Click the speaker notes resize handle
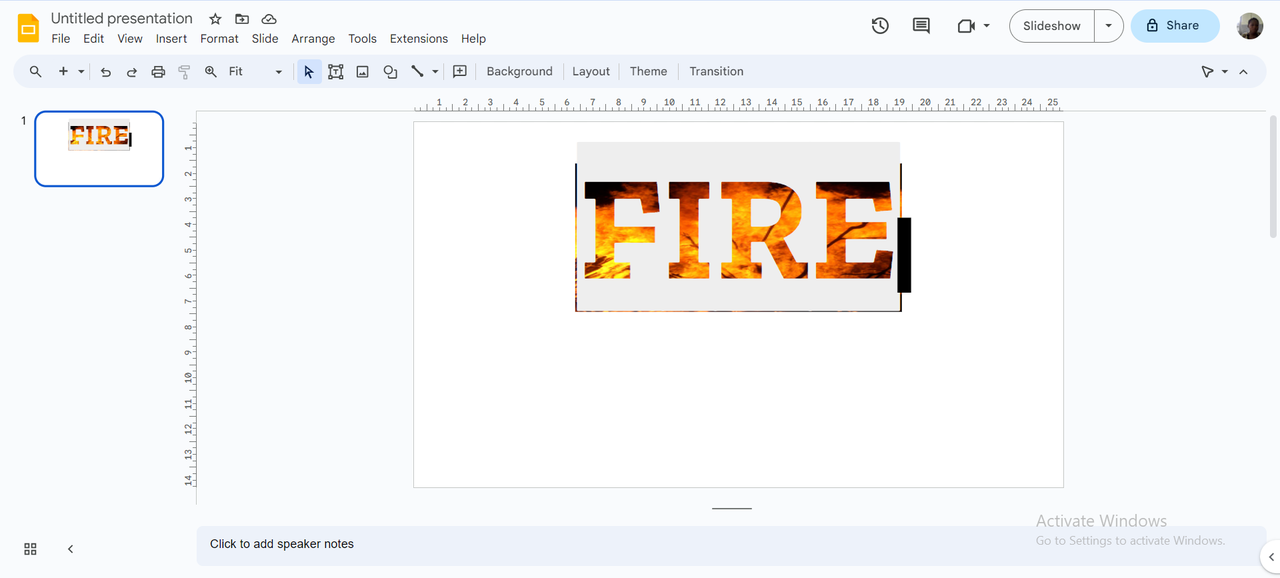Screen dimensions: 1280x578 click(x=732, y=509)
